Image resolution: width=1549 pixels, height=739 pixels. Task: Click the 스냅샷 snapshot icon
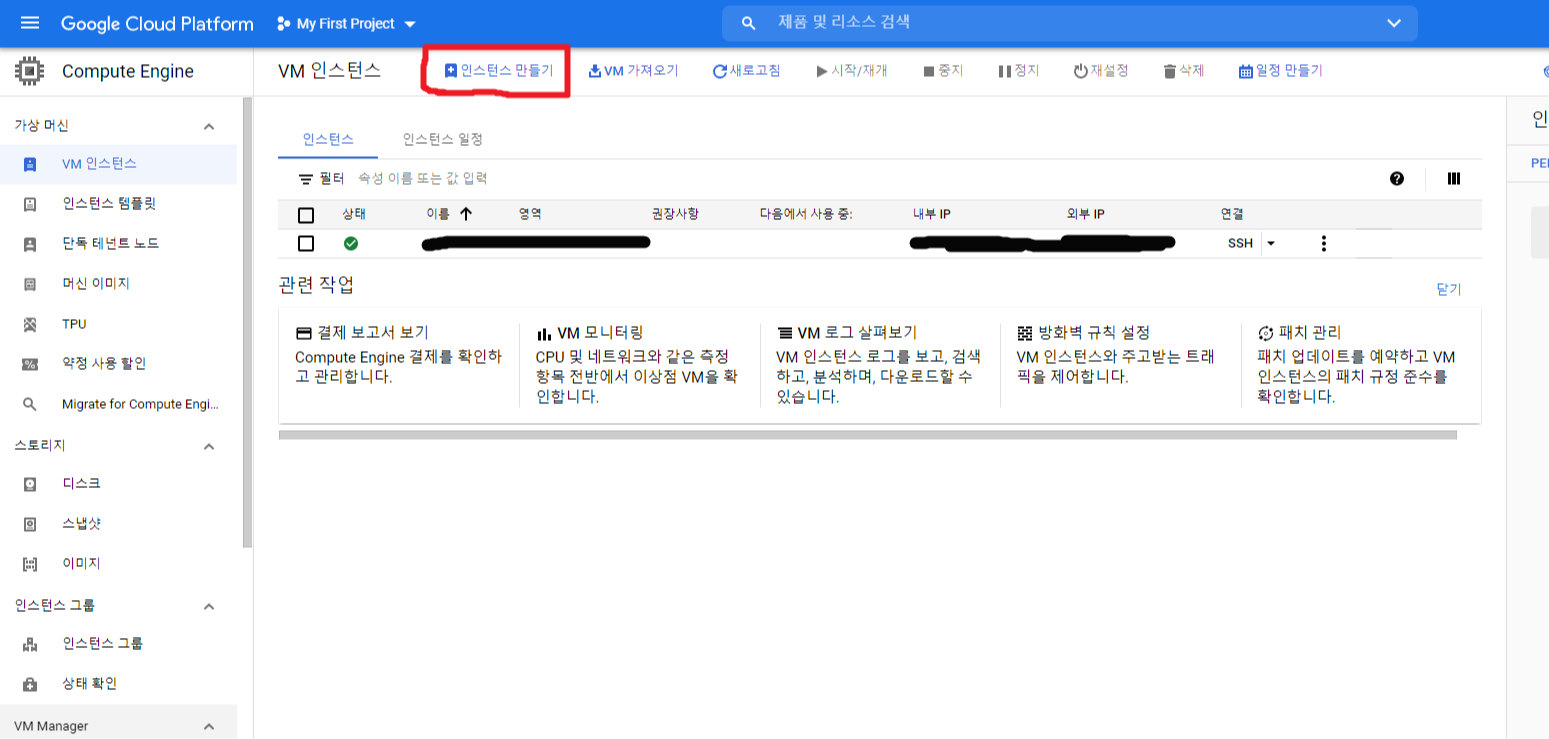(x=30, y=524)
